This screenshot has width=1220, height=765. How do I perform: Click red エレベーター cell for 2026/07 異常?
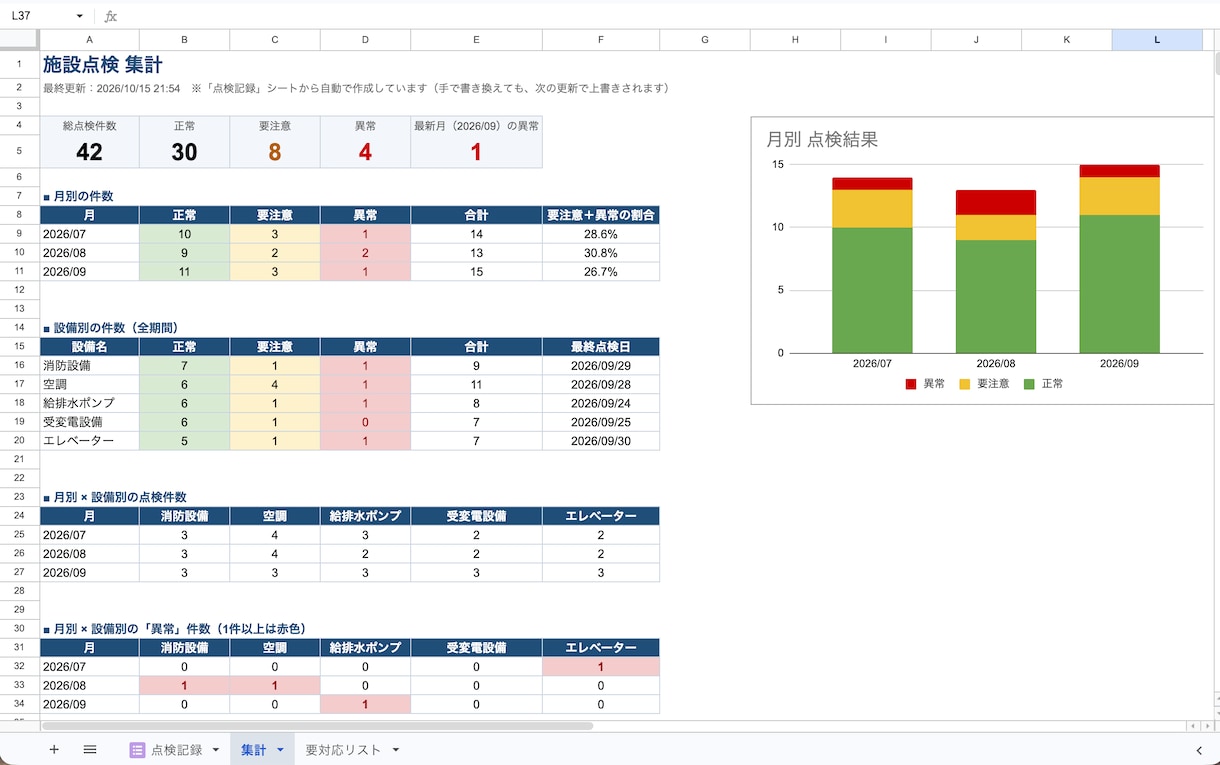click(x=601, y=667)
